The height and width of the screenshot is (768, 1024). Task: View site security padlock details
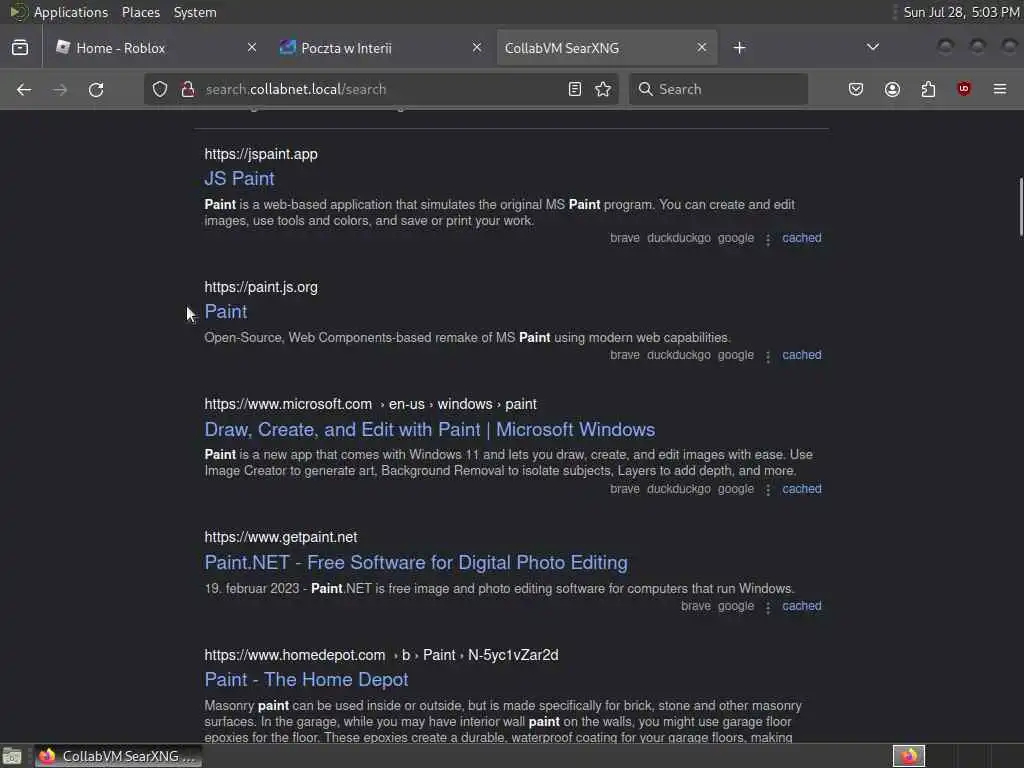[x=188, y=89]
